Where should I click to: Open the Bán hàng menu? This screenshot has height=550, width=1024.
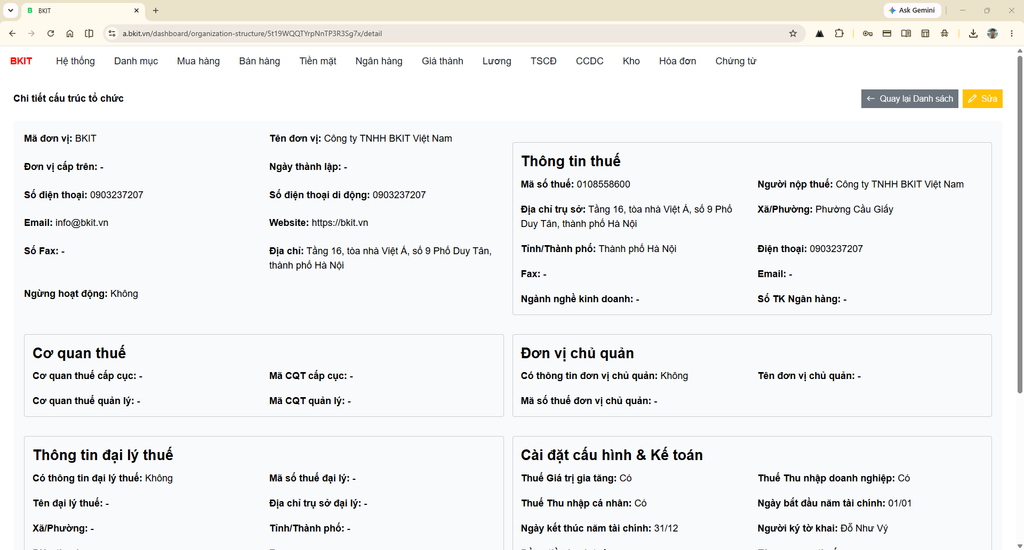coord(259,61)
